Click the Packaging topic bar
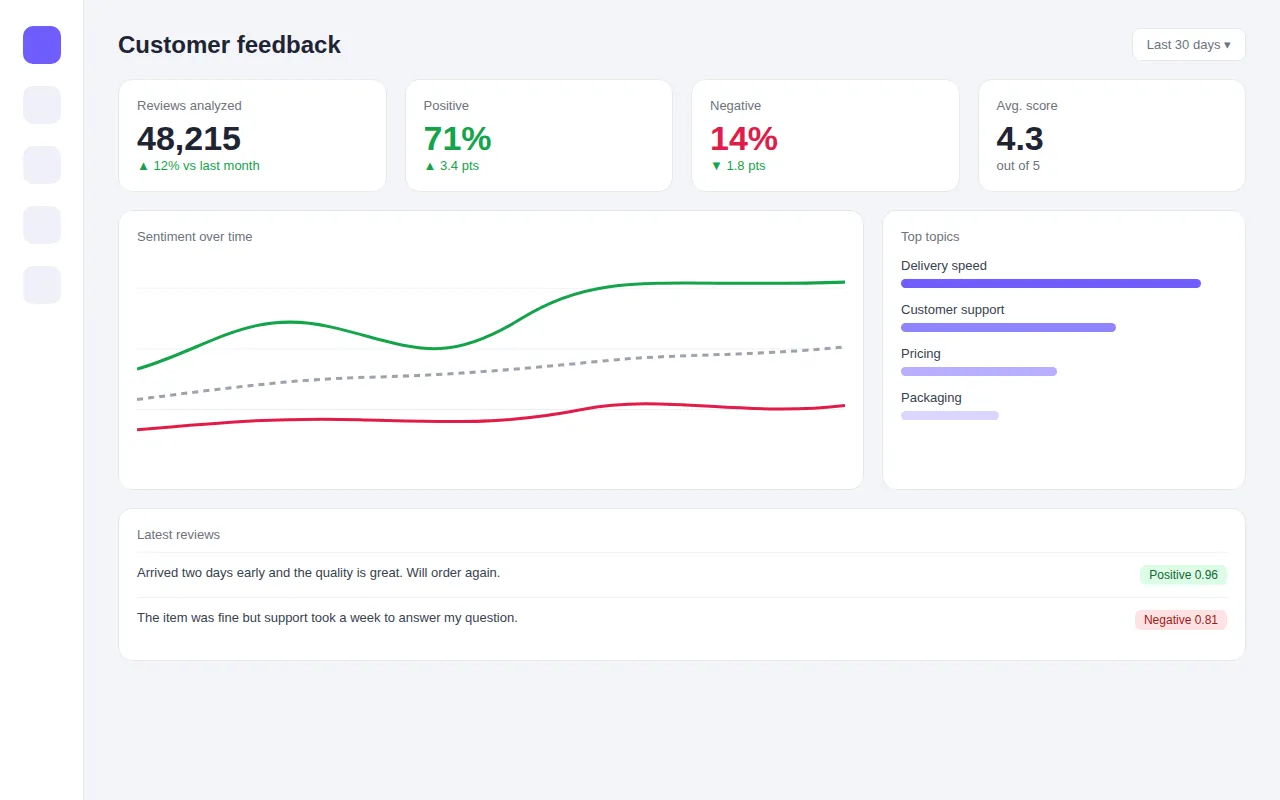 (950, 416)
